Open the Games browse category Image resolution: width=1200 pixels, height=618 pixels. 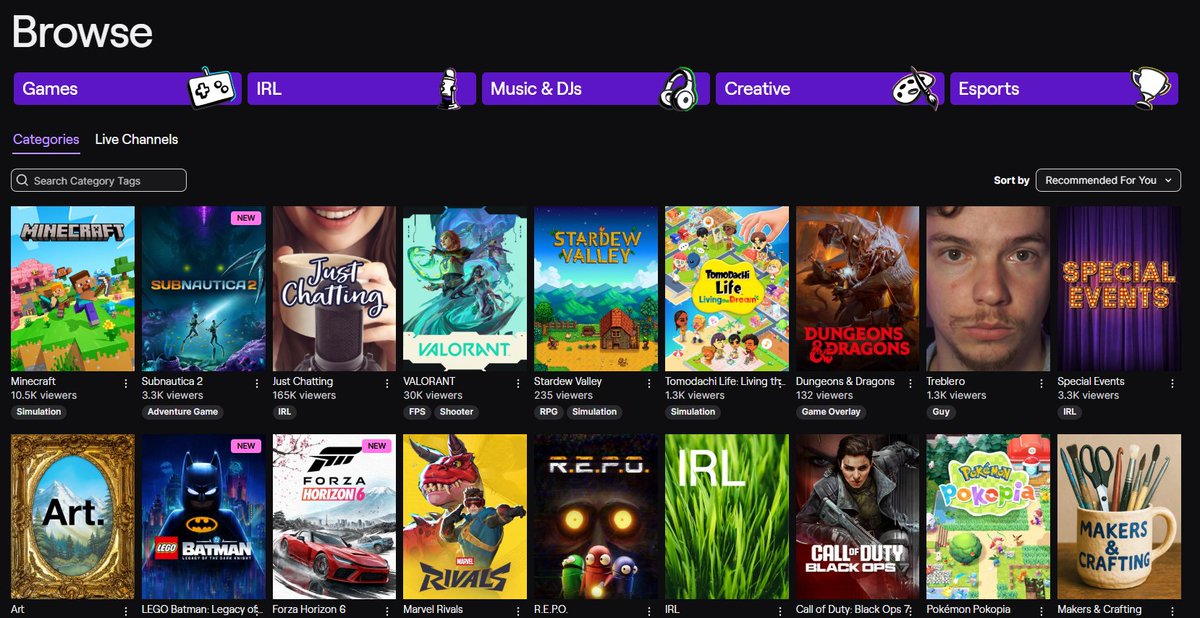click(x=127, y=88)
